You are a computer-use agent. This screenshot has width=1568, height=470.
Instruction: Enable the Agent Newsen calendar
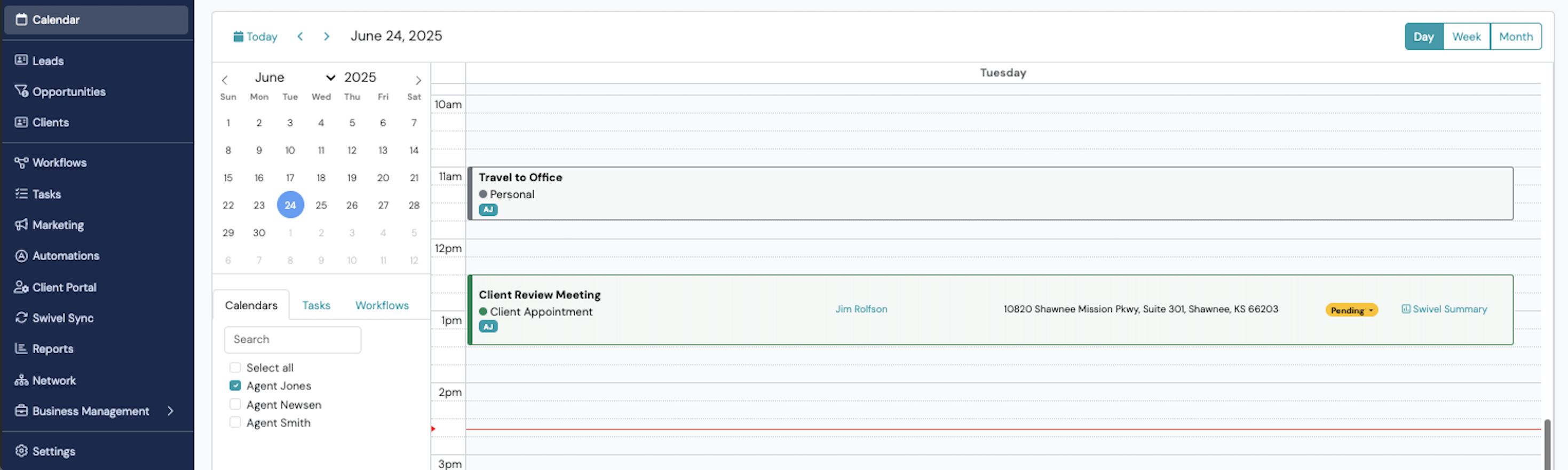click(x=235, y=404)
